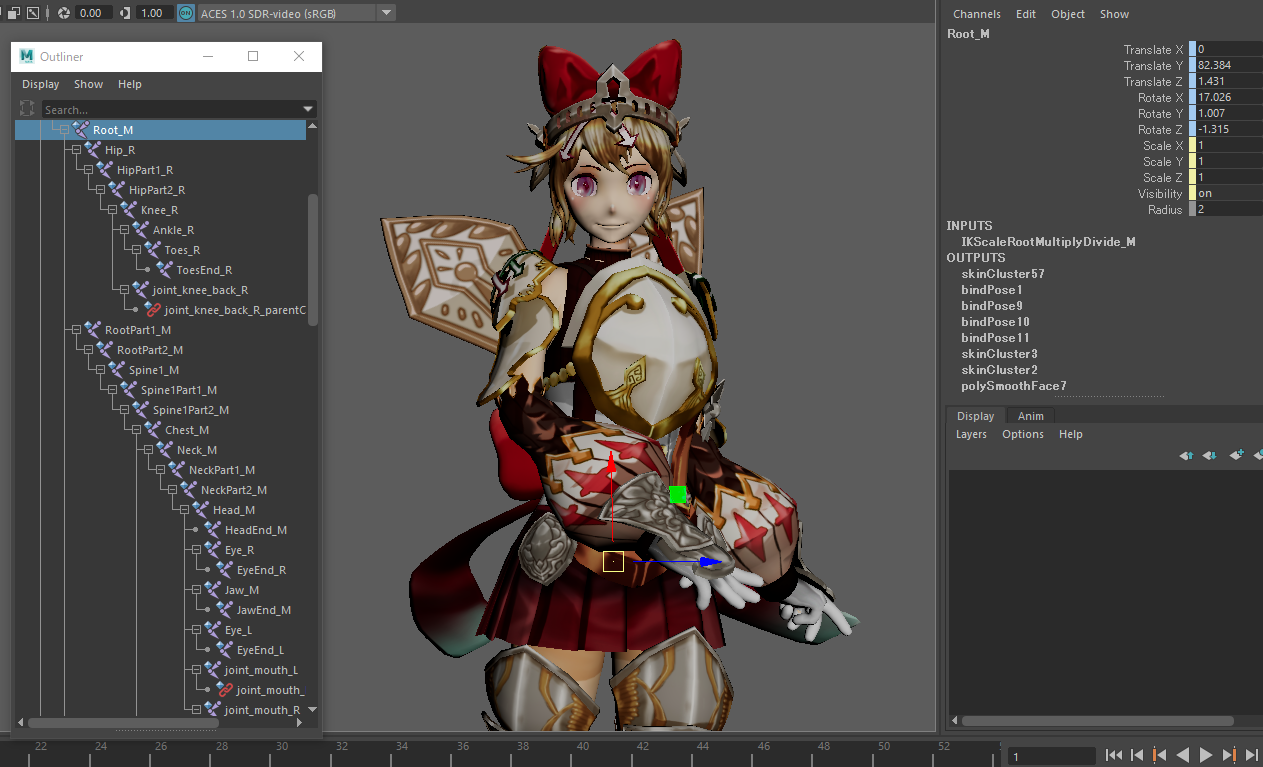Click the Jaw_M joint icon
Viewport: 1263px width, 767px height.
pos(212,590)
